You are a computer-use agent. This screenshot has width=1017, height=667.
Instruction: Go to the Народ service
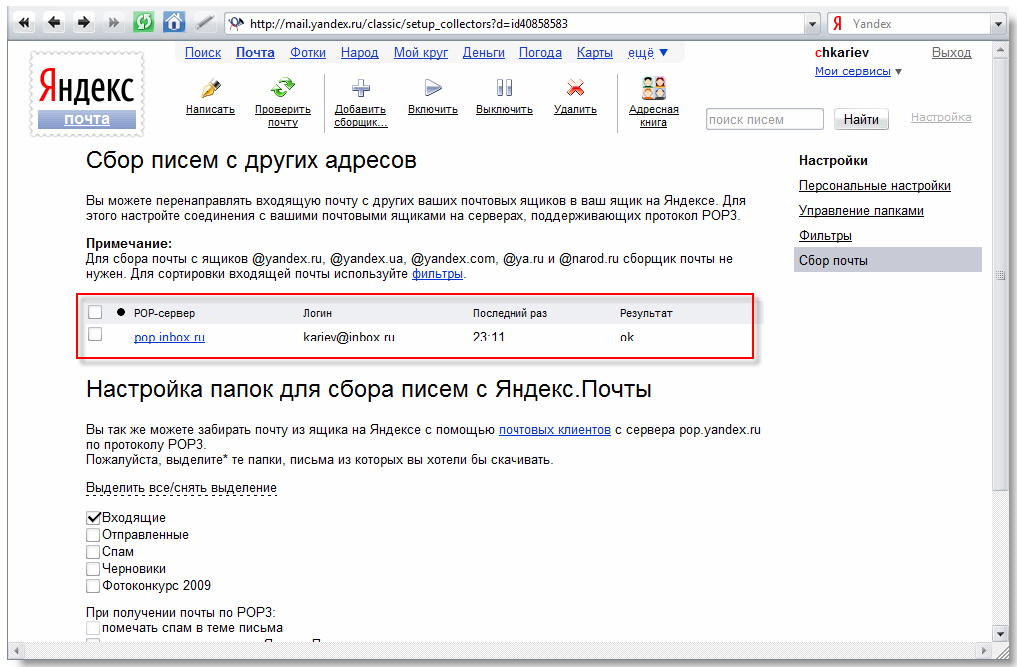(359, 53)
